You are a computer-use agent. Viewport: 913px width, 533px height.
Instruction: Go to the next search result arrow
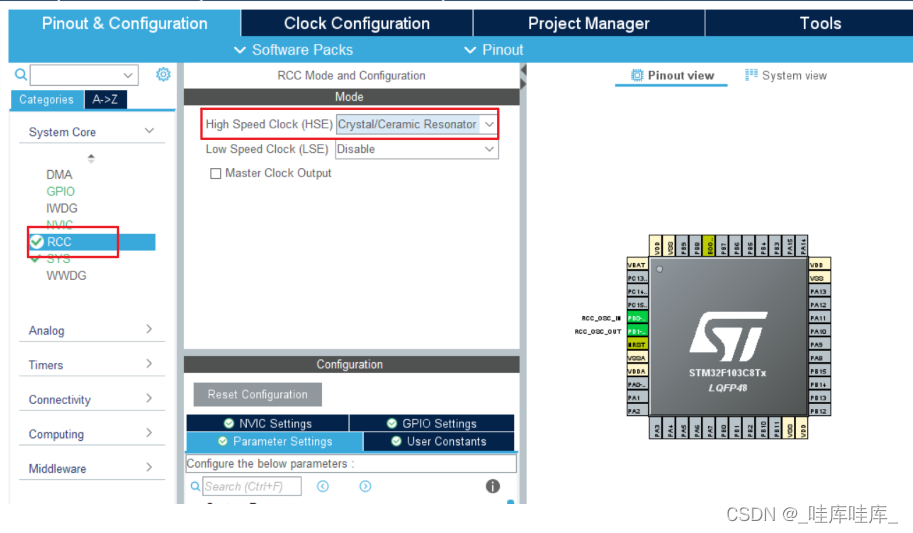coord(365,486)
